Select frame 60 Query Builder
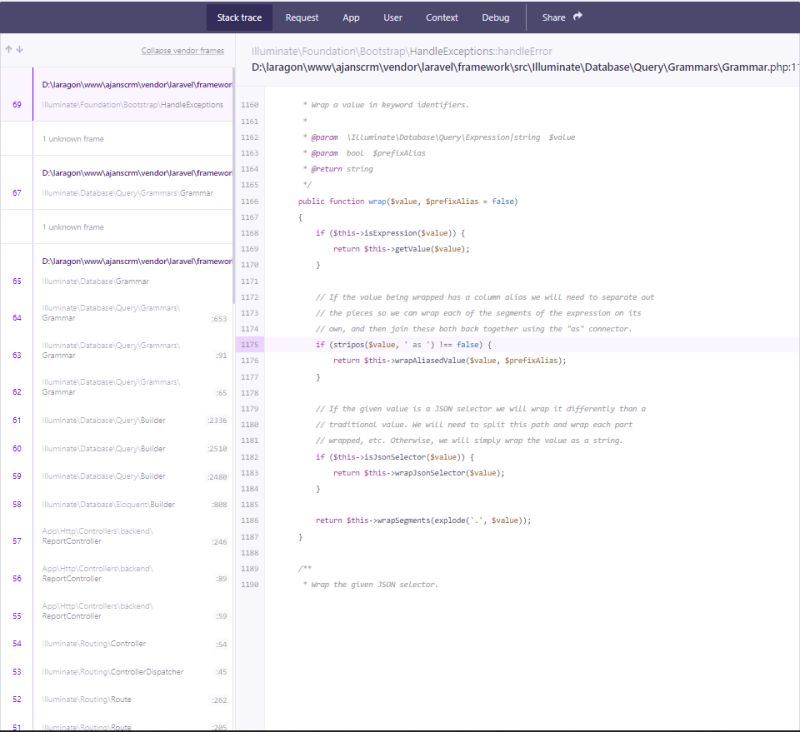Viewport: 800px width, 732px height. pos(117,448)
